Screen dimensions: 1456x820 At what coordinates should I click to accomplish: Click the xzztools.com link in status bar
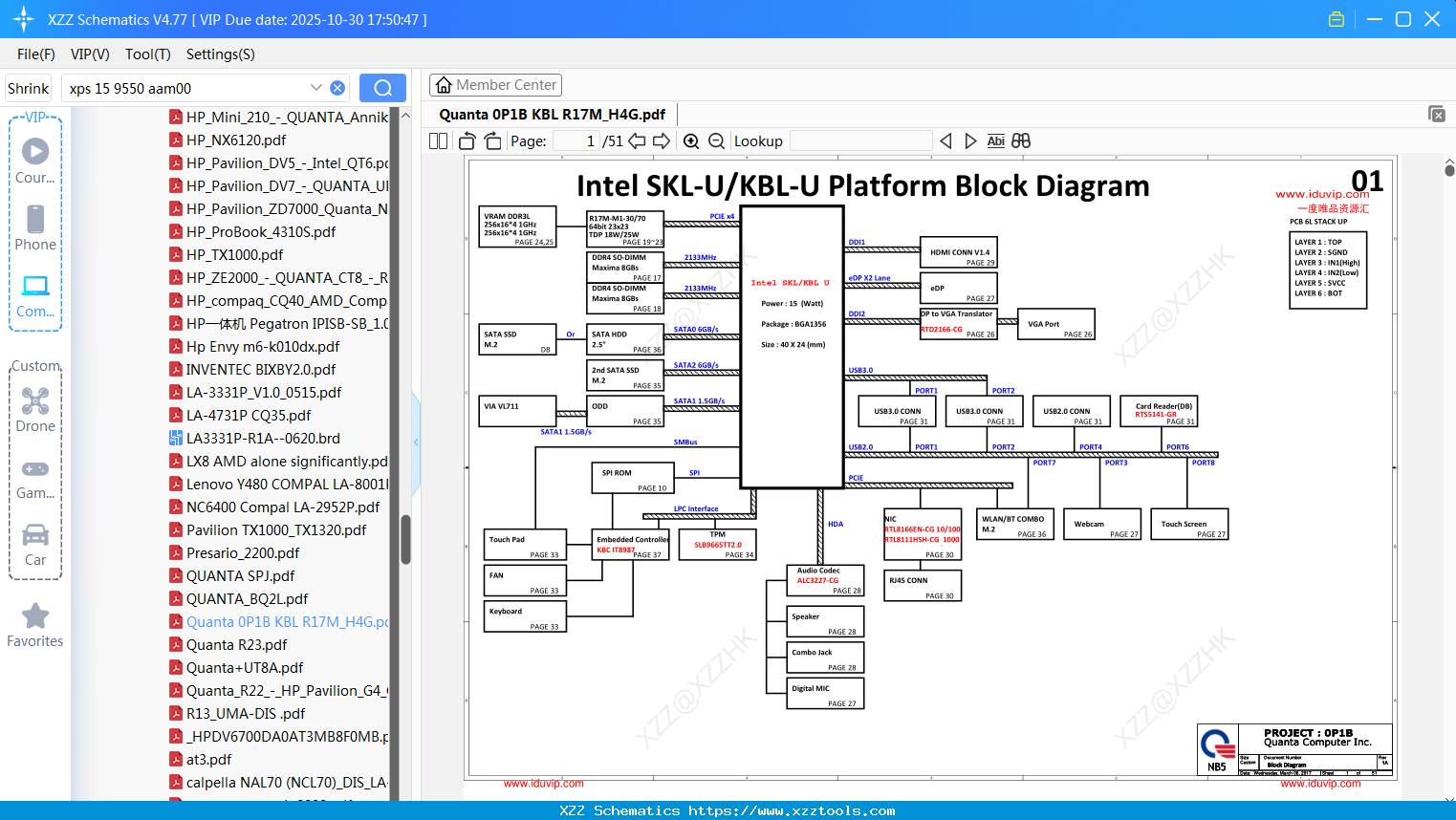[792, 810]
